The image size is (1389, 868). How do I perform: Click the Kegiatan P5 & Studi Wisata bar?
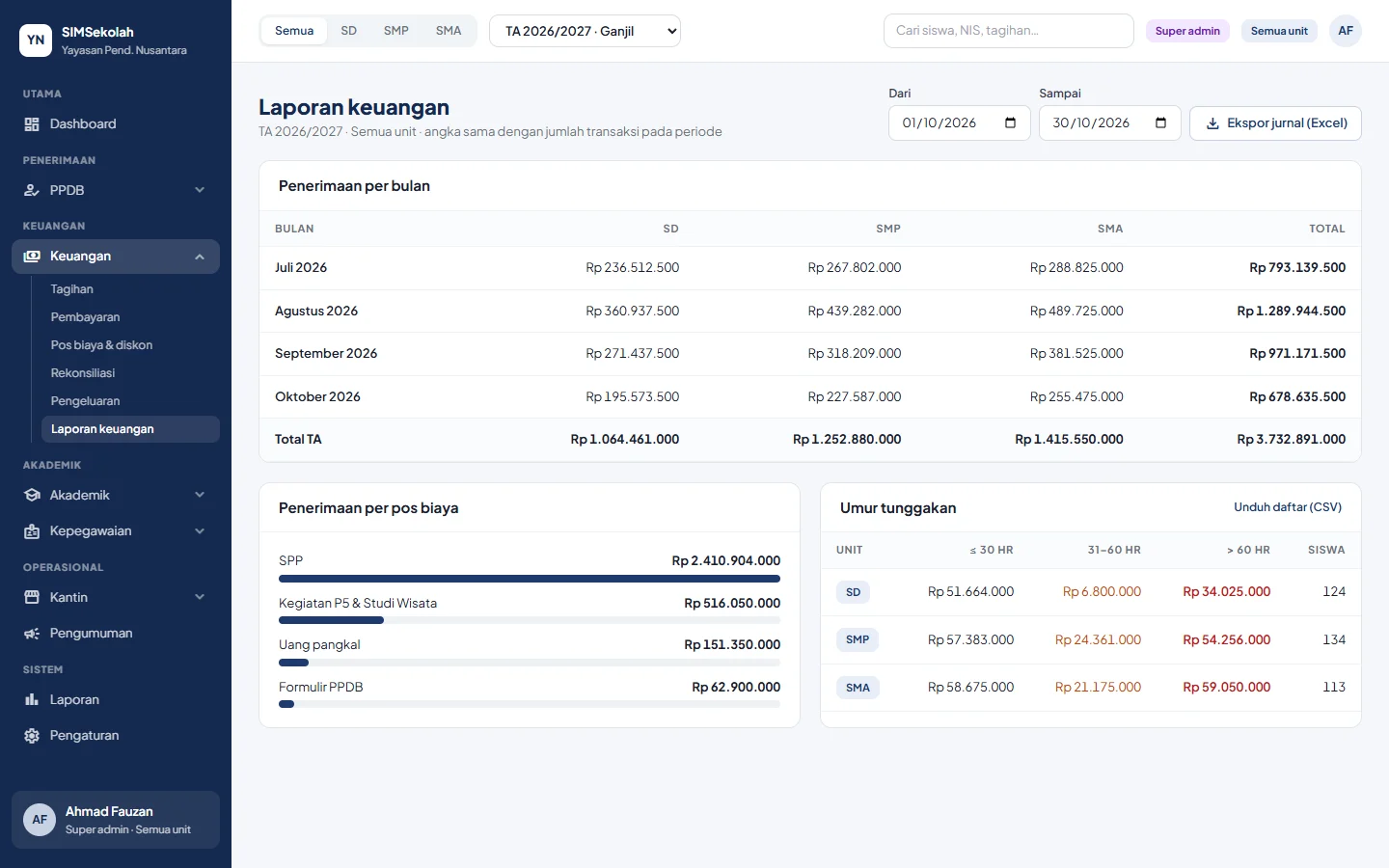(x=530, y=620)
